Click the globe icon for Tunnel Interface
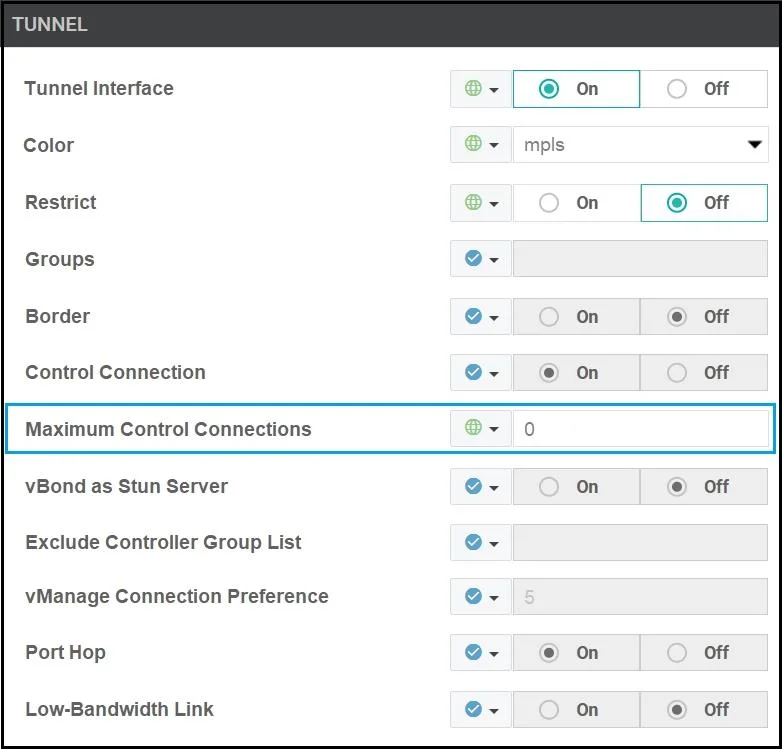The width and height of the screenshot is (782, 749). pyautogui.click(x=473, y=88)
